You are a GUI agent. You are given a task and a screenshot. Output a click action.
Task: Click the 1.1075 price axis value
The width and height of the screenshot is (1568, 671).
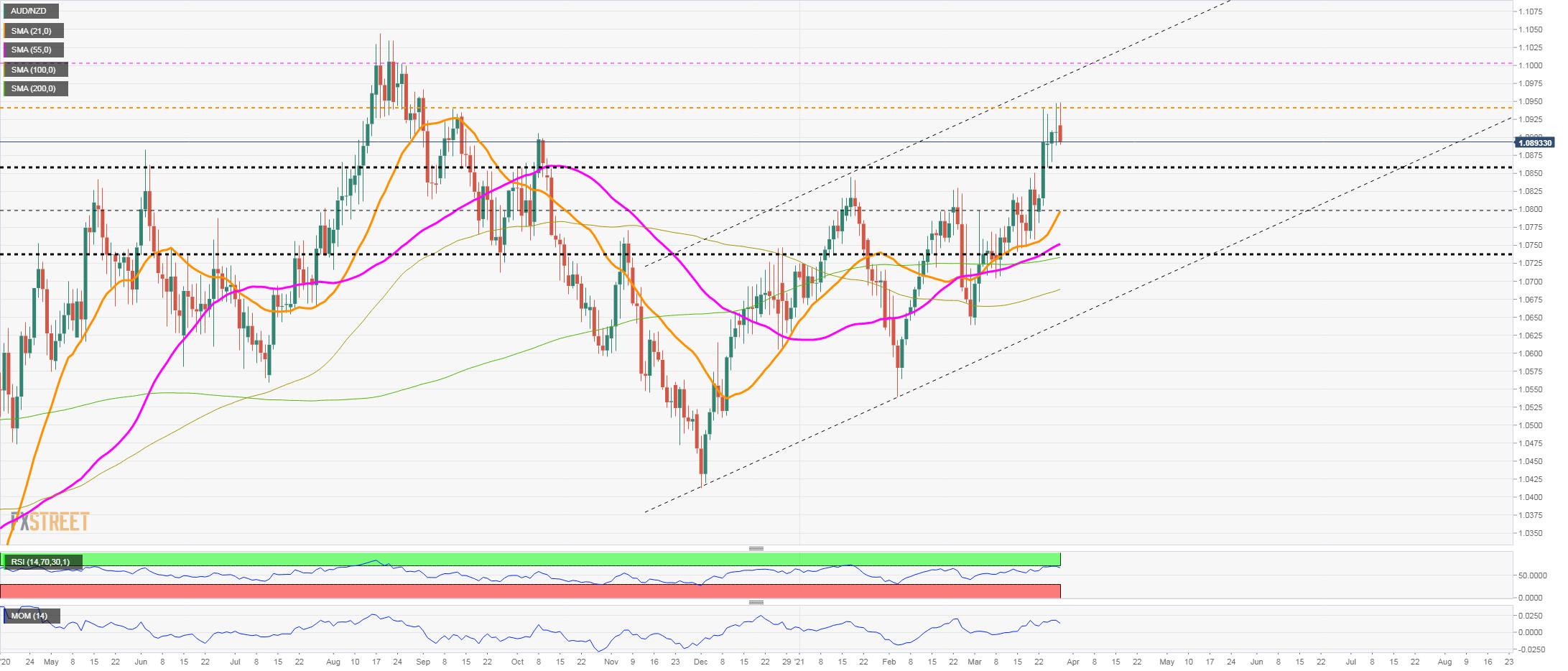[1529, 11]
